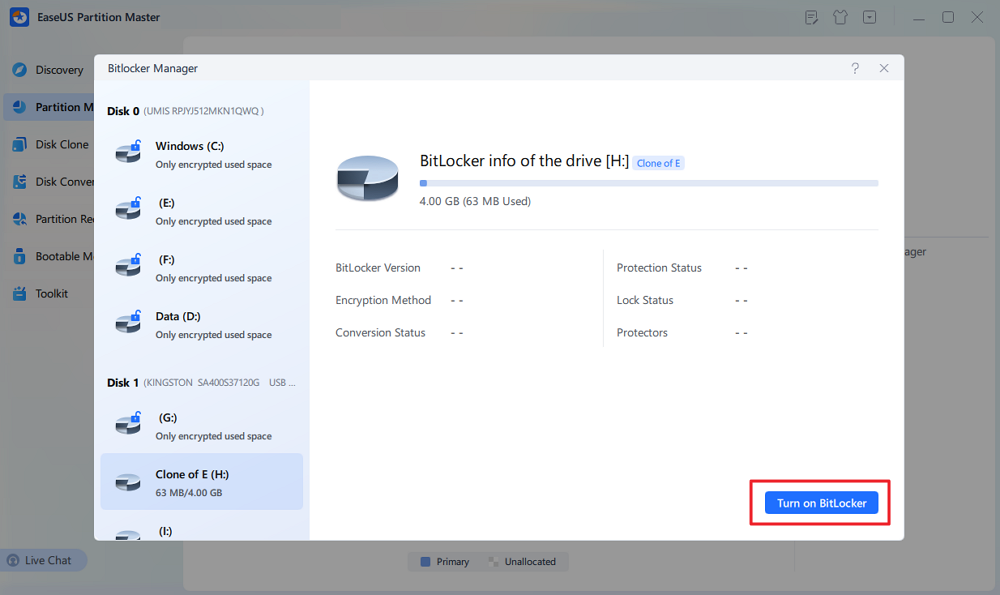Open the Bitlocker Manager help question mark
Viewport: 1000px width, 595px height.
tap(855, 68)
